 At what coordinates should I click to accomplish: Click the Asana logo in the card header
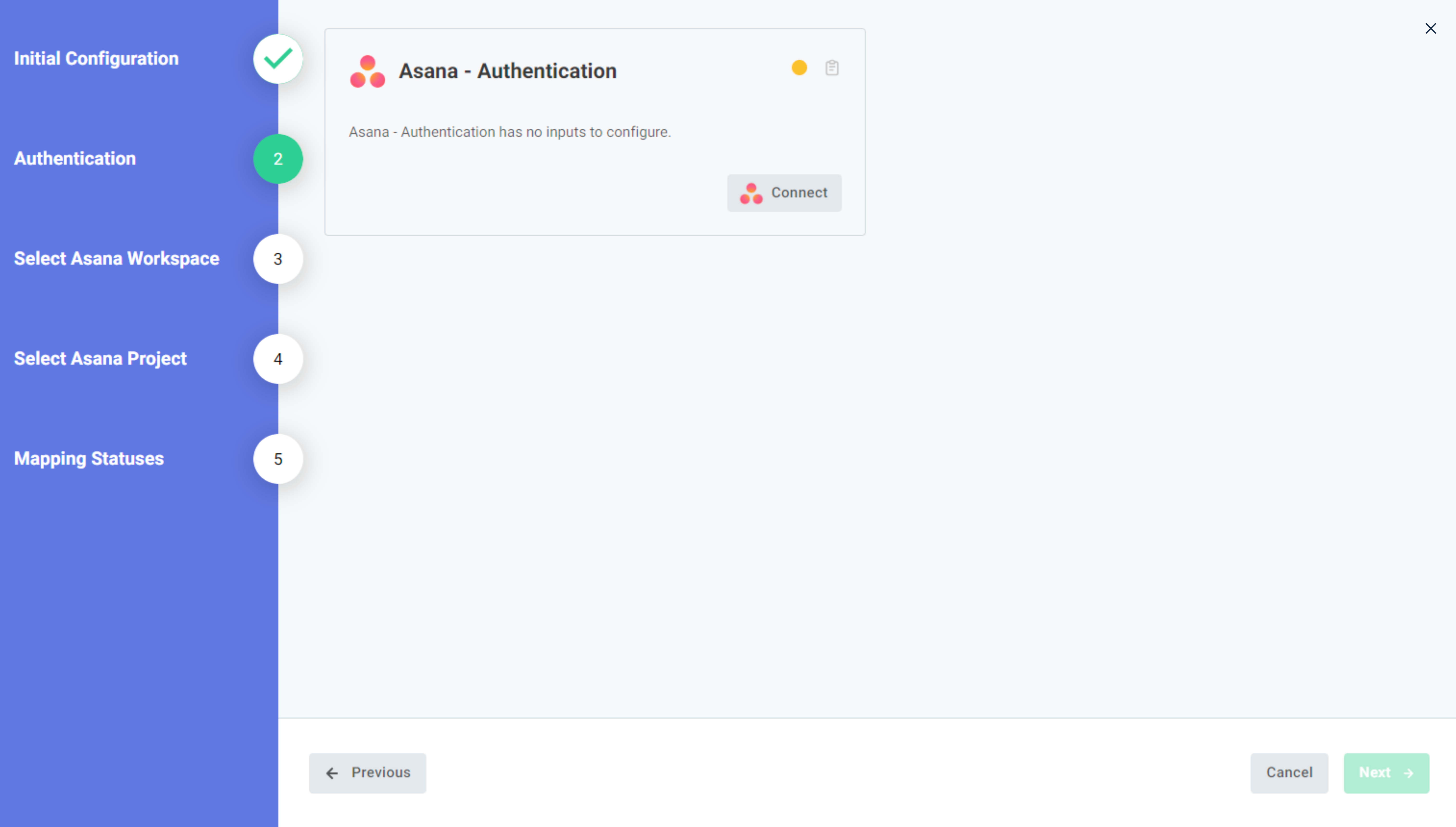pyautogui.click(x=367, y=70)
